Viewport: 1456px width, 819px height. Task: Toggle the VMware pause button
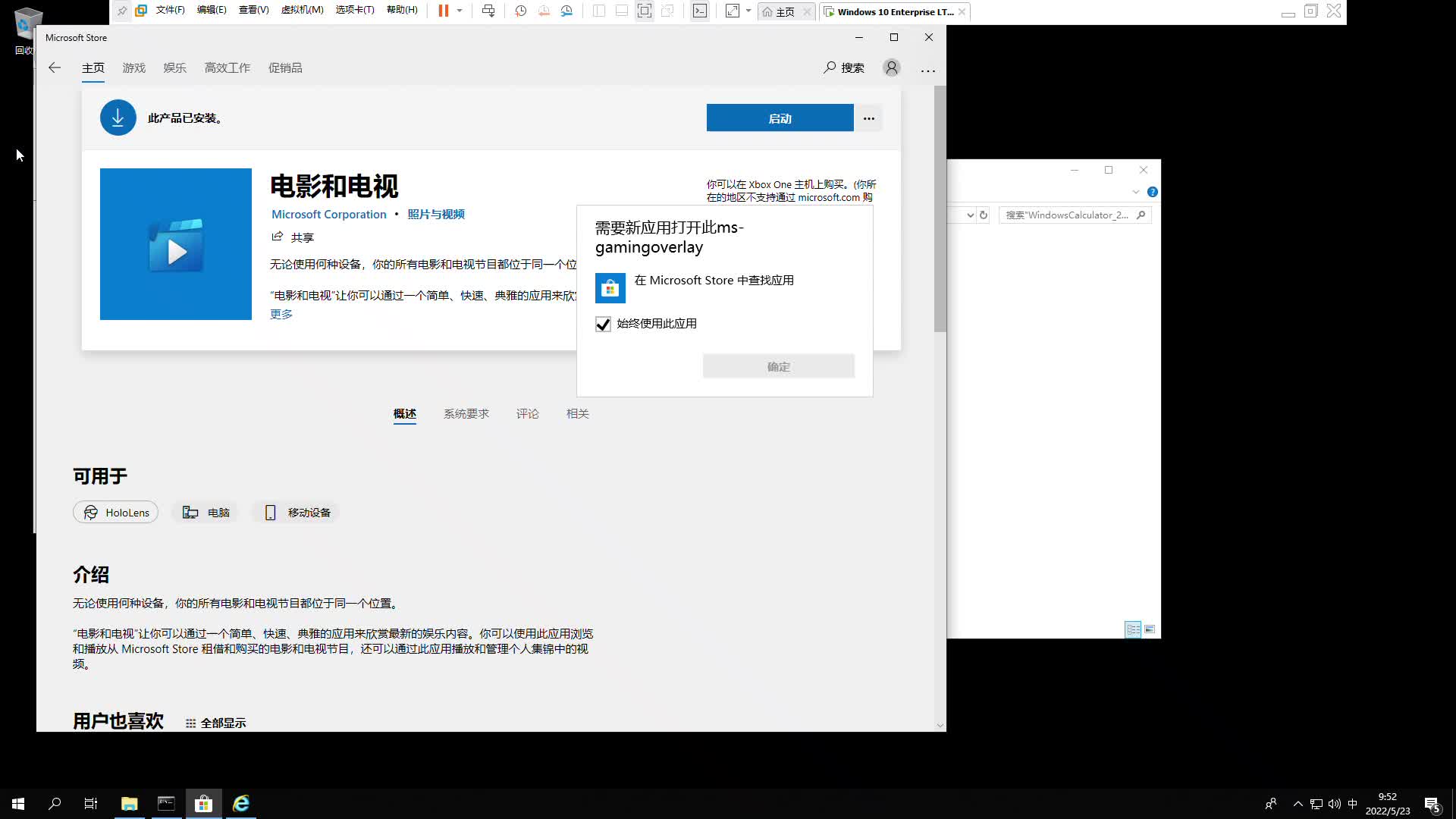point(443,11)
